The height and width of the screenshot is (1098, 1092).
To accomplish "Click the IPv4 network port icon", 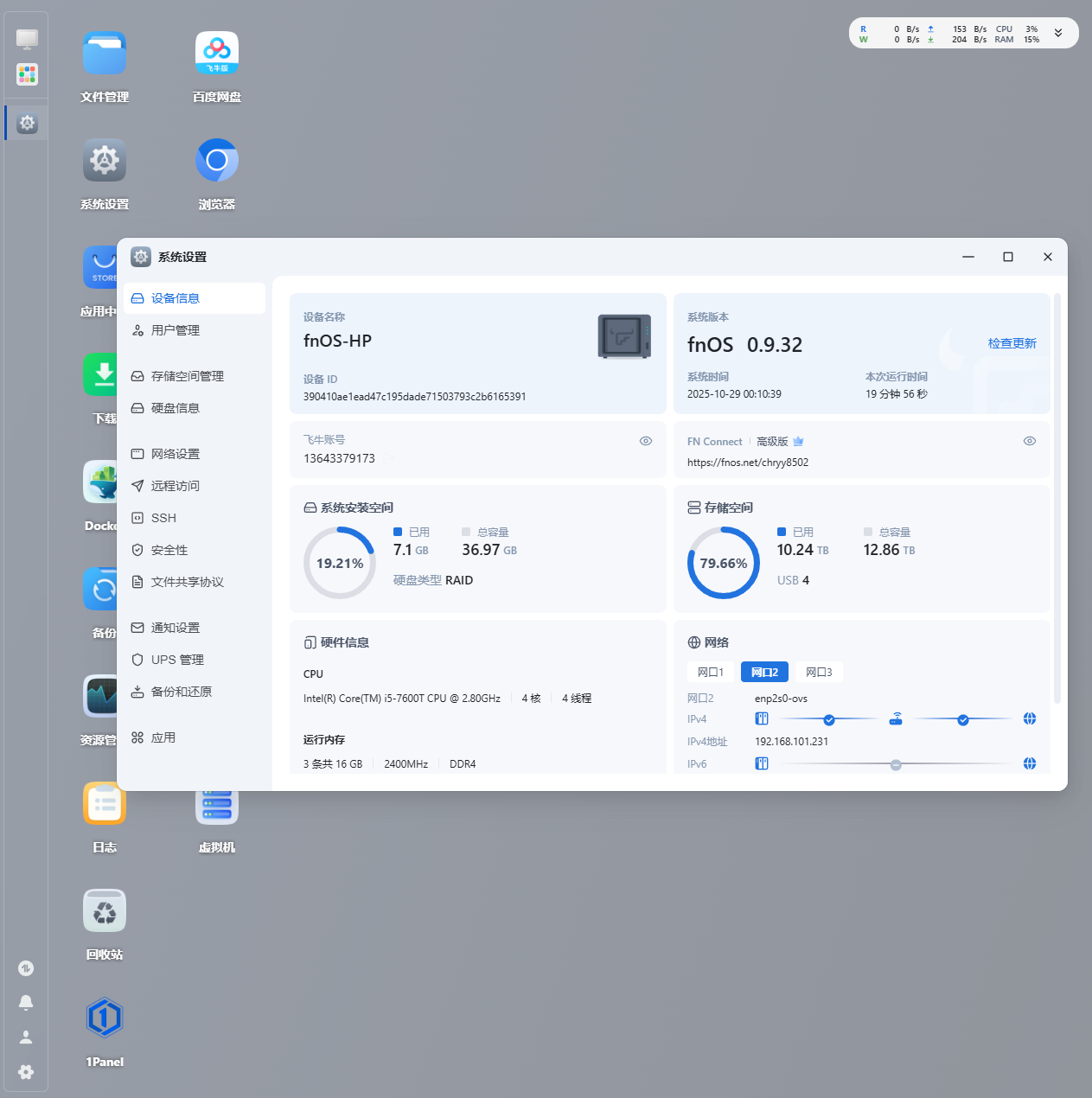I will pos(762,718).
